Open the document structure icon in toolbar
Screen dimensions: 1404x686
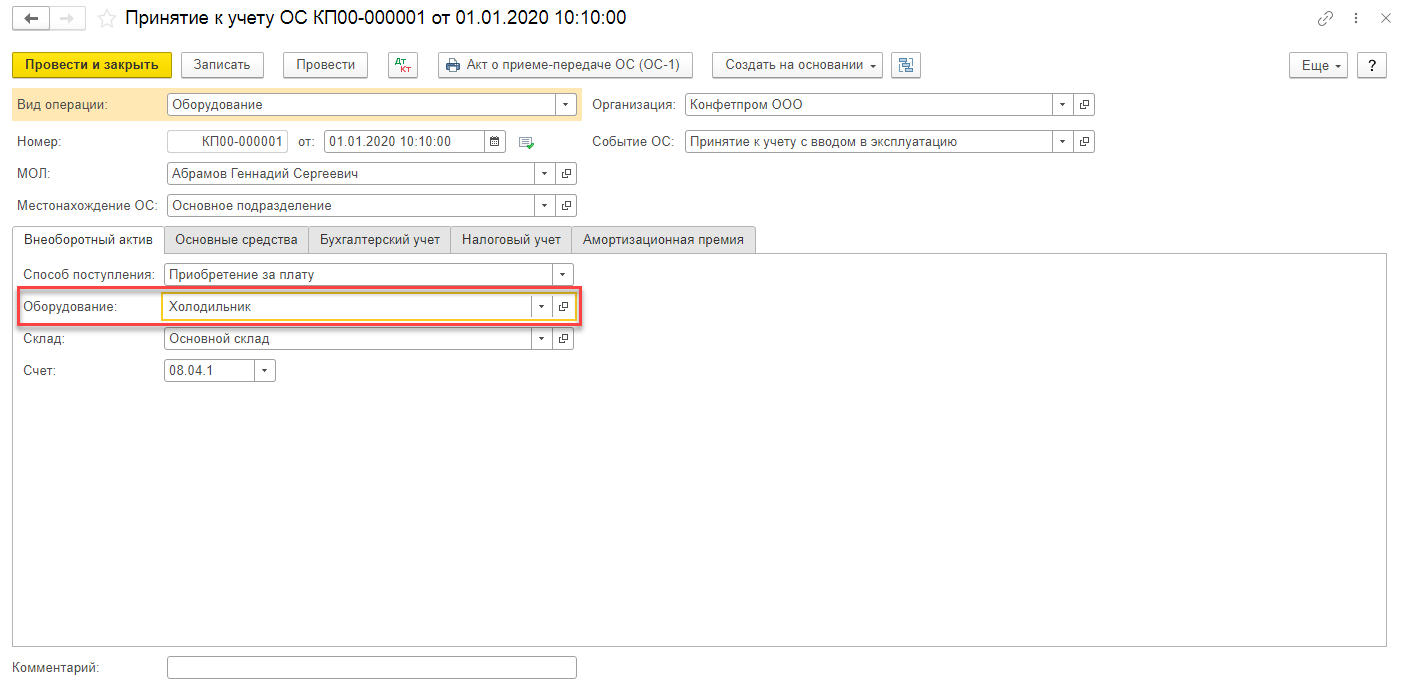click(906, 65)
